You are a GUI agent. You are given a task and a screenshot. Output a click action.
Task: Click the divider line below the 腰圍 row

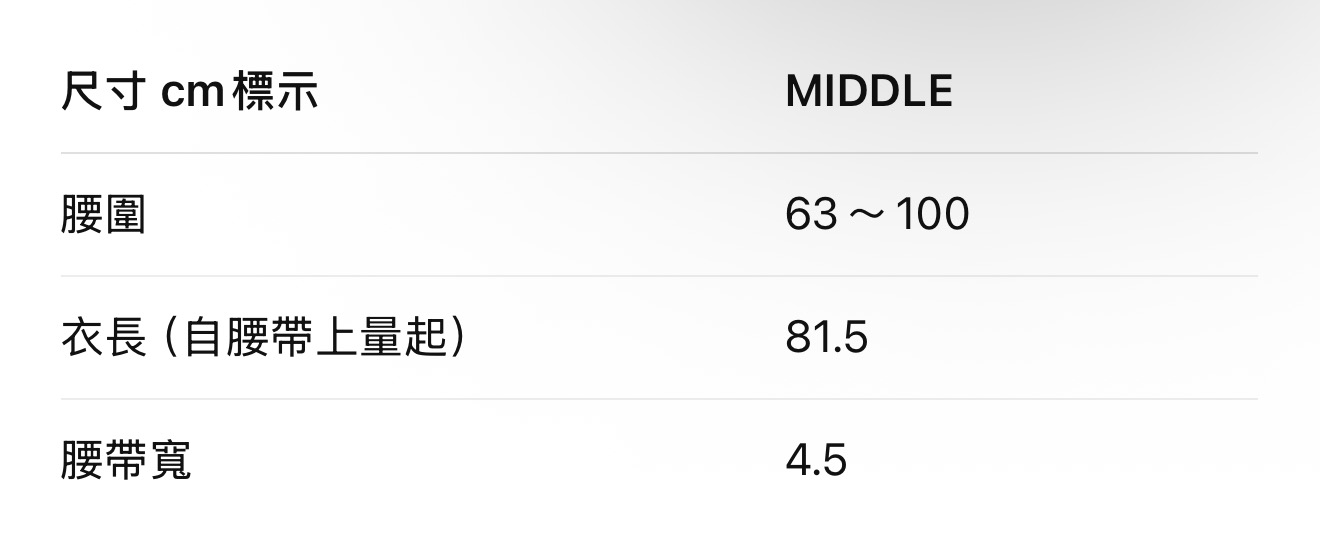point(659,276)
